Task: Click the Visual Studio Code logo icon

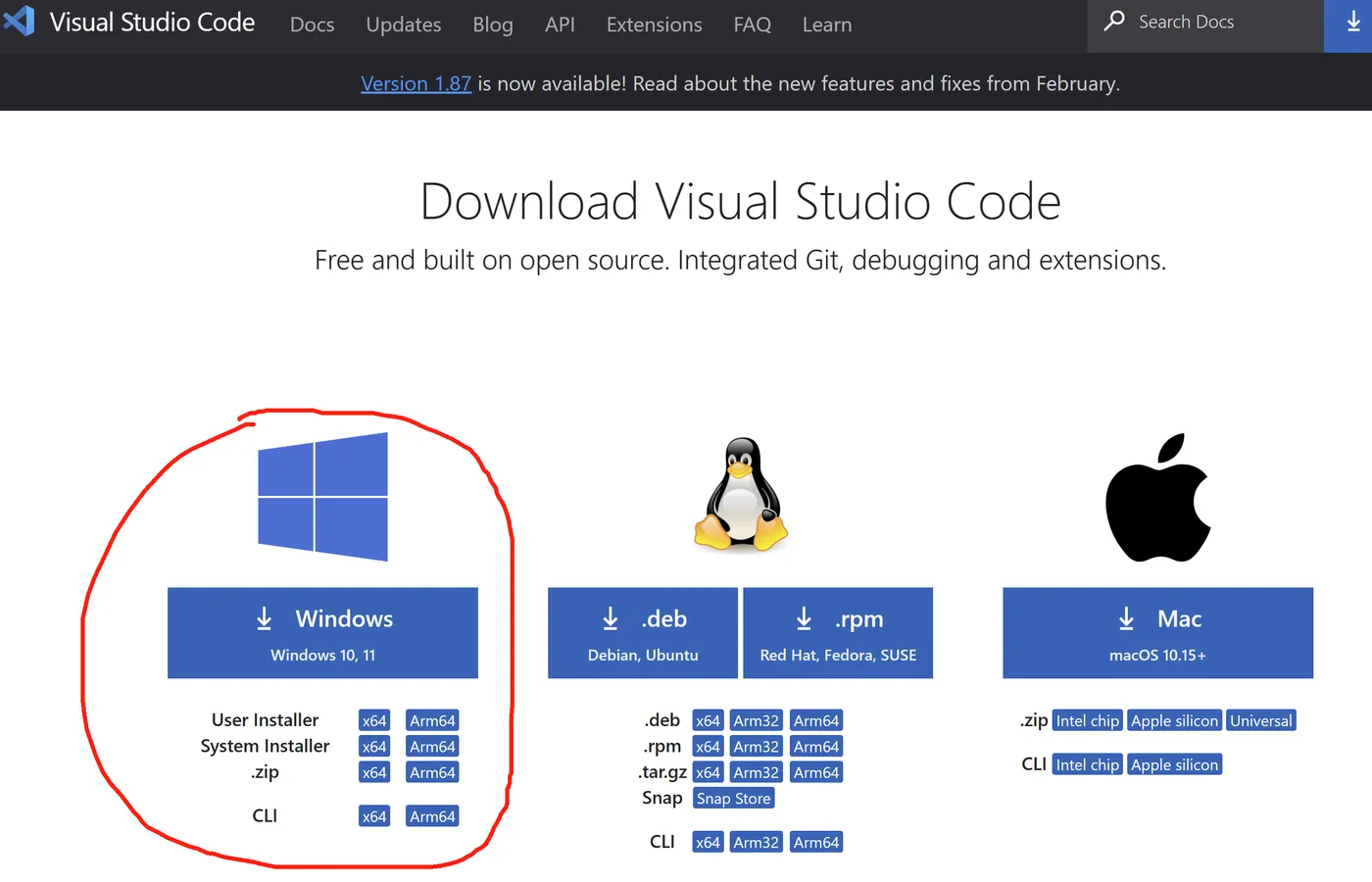Action: coord(20,21)
